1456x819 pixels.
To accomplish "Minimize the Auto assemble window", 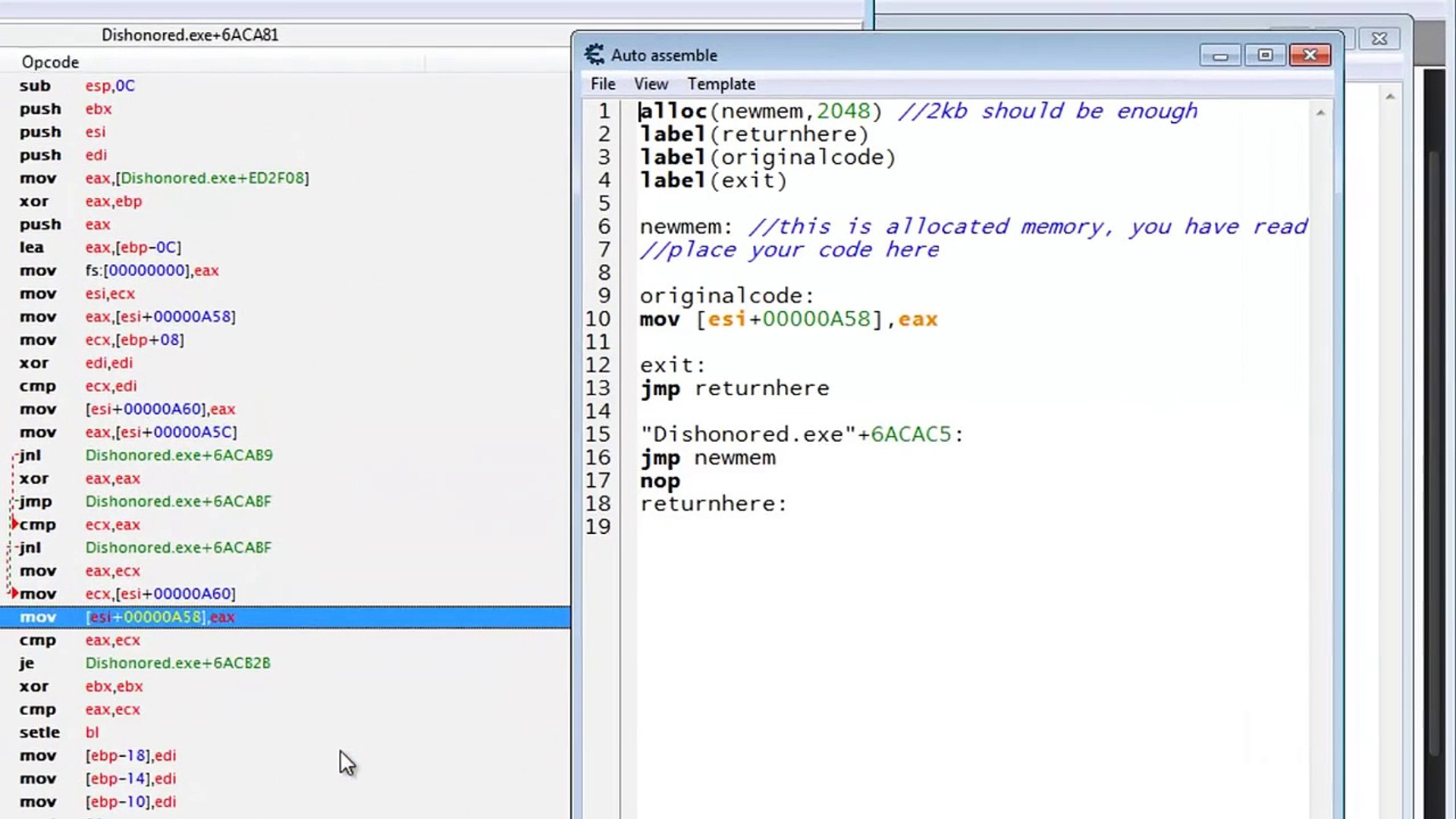I will [x=1220, y=55].
